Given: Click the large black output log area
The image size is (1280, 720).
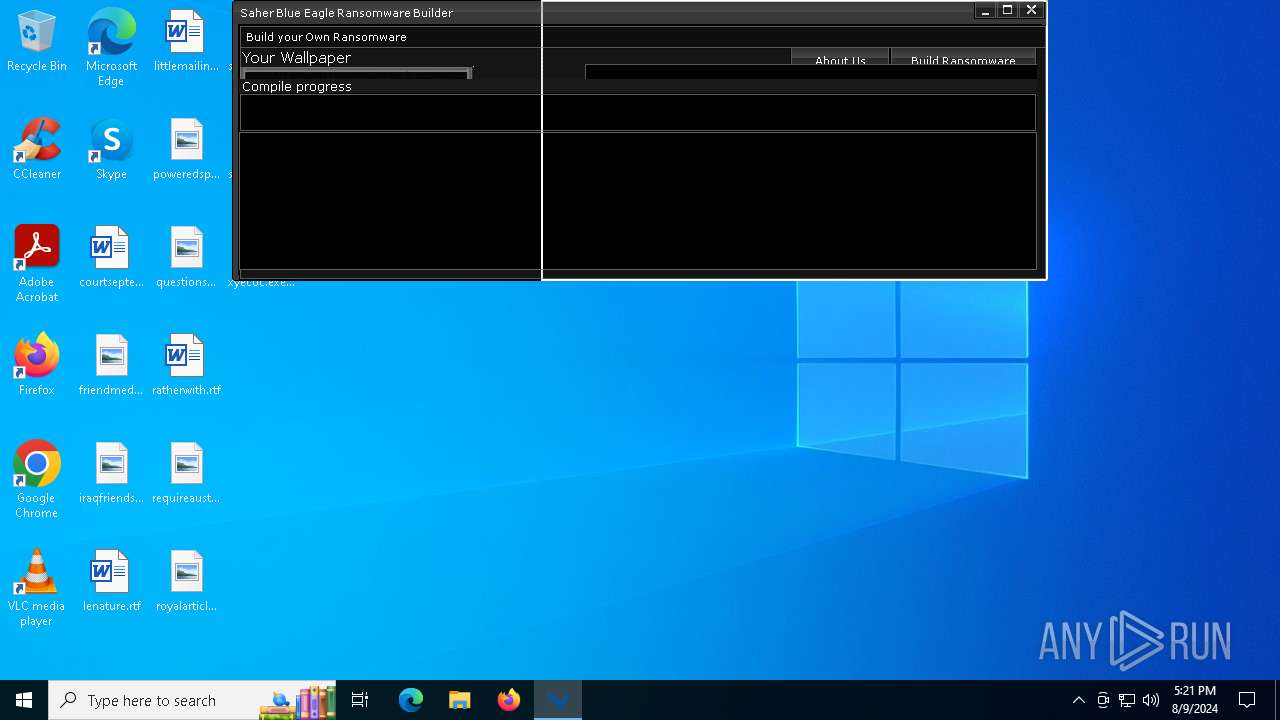Looking at the screenshot, I should 638,201.
